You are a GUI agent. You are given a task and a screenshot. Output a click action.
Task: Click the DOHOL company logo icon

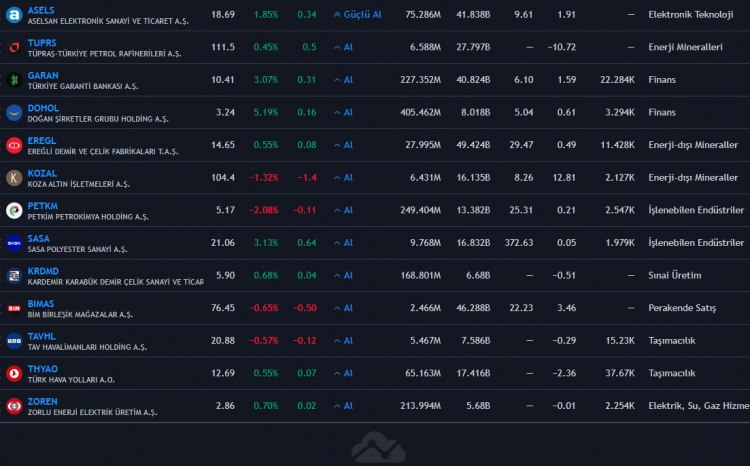[14, 112]
